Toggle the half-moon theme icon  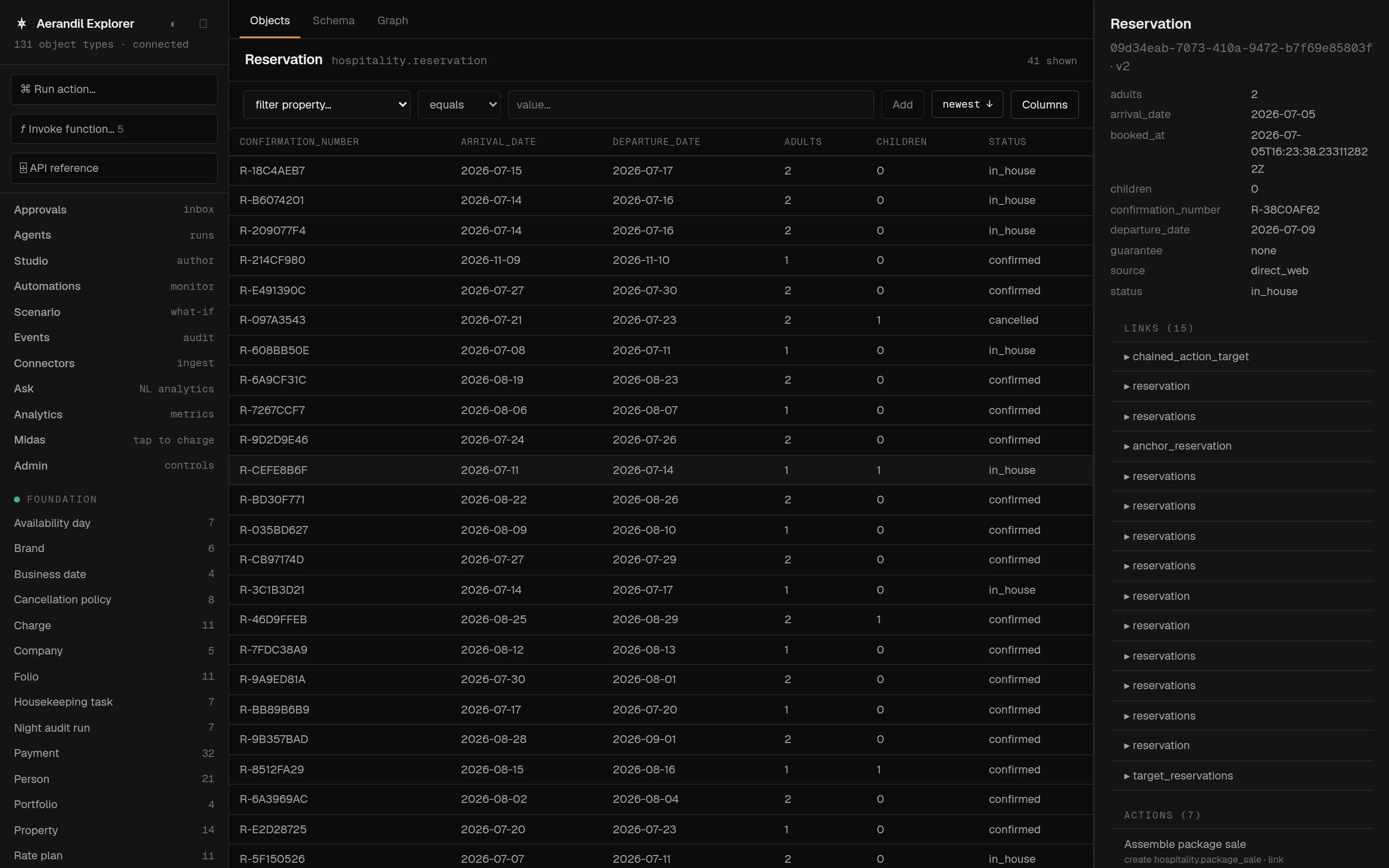click(173, 23)
